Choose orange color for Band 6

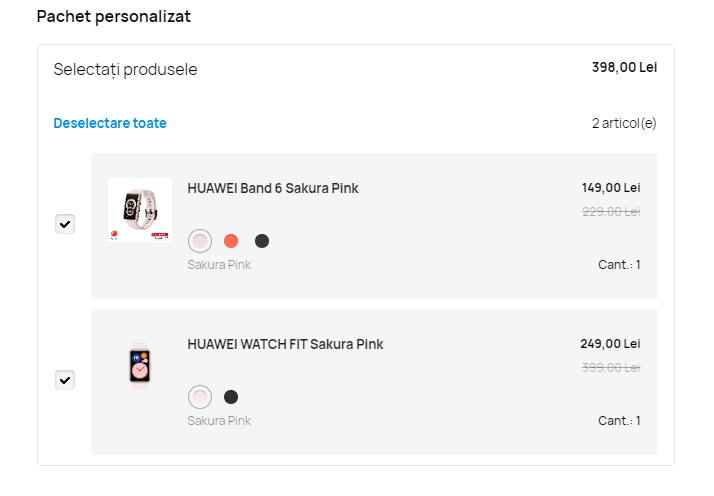pos(231,241)
